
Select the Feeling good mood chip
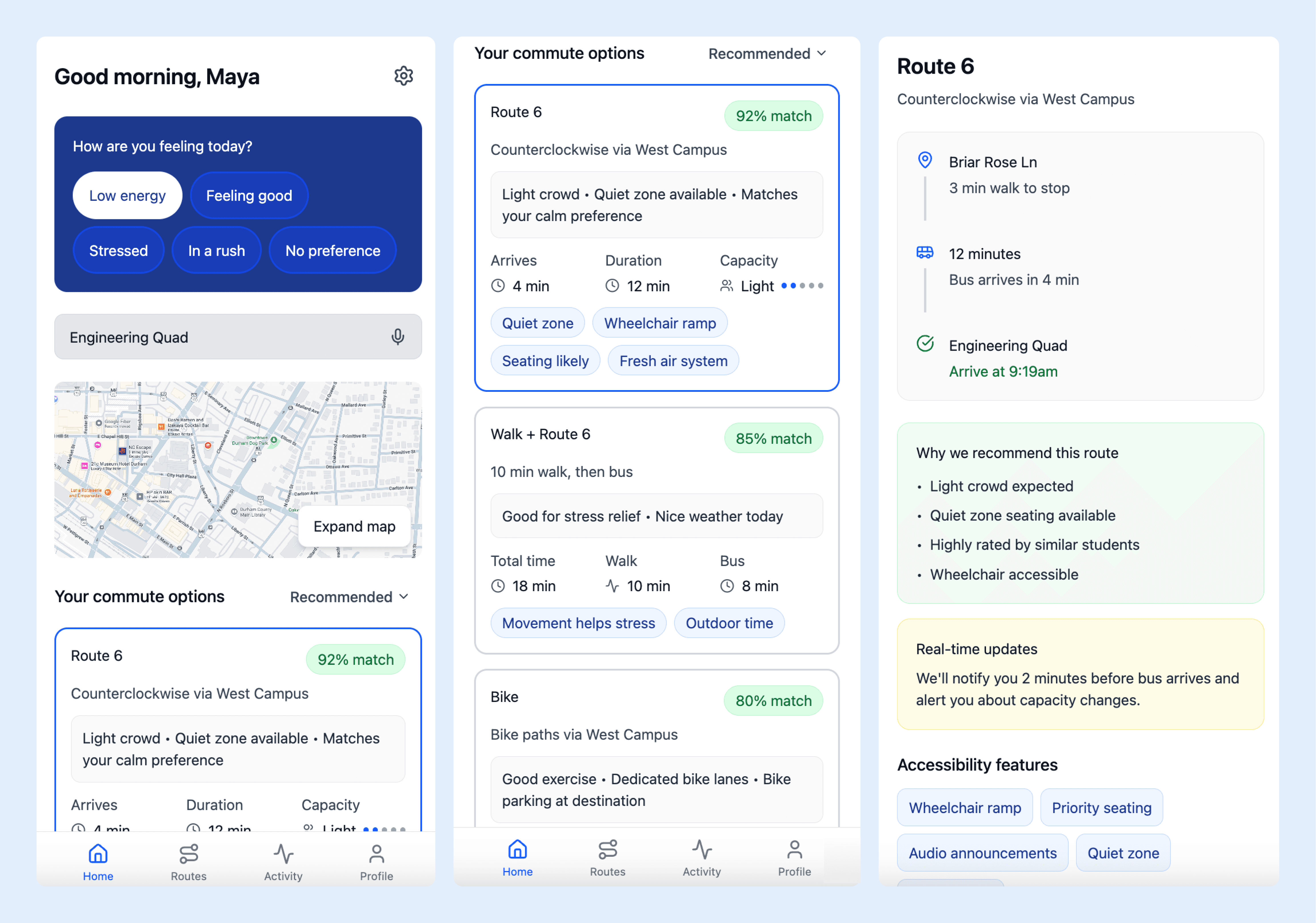click(x=249, y=195)
